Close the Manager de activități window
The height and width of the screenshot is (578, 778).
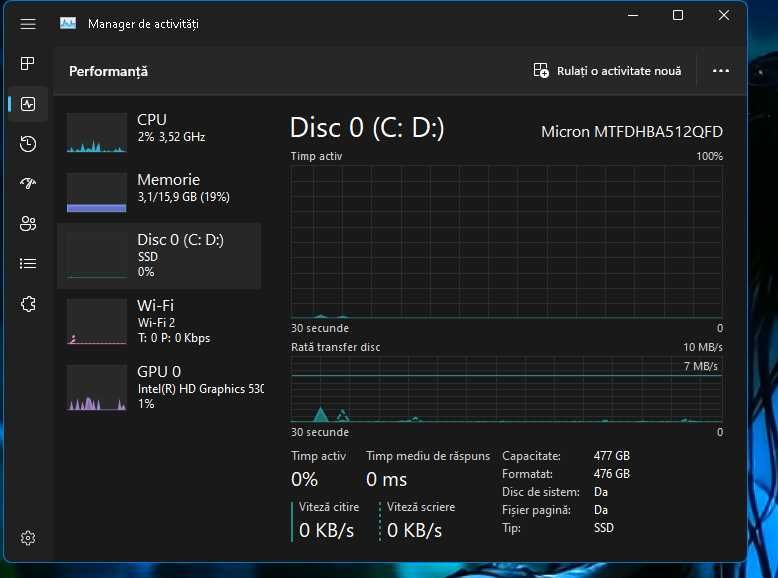(724, 15)
